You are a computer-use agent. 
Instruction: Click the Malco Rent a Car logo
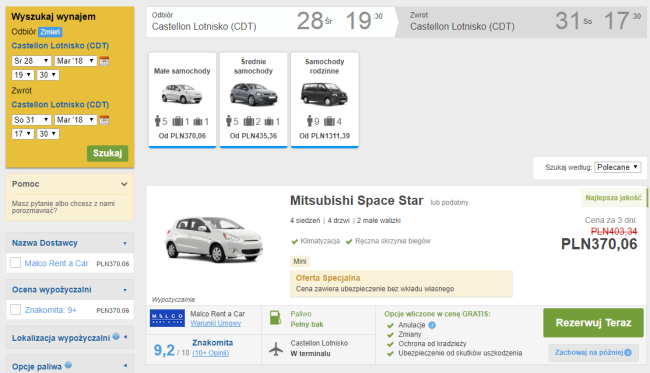click(167, 318)
